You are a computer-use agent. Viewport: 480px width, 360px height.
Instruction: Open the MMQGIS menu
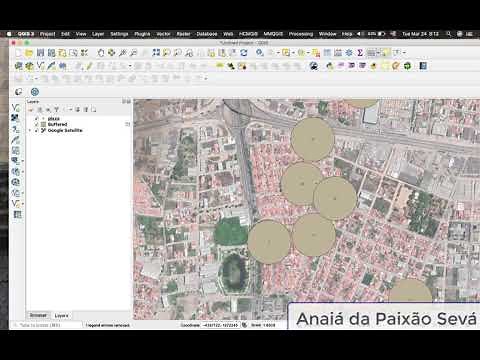click(273, 34)
